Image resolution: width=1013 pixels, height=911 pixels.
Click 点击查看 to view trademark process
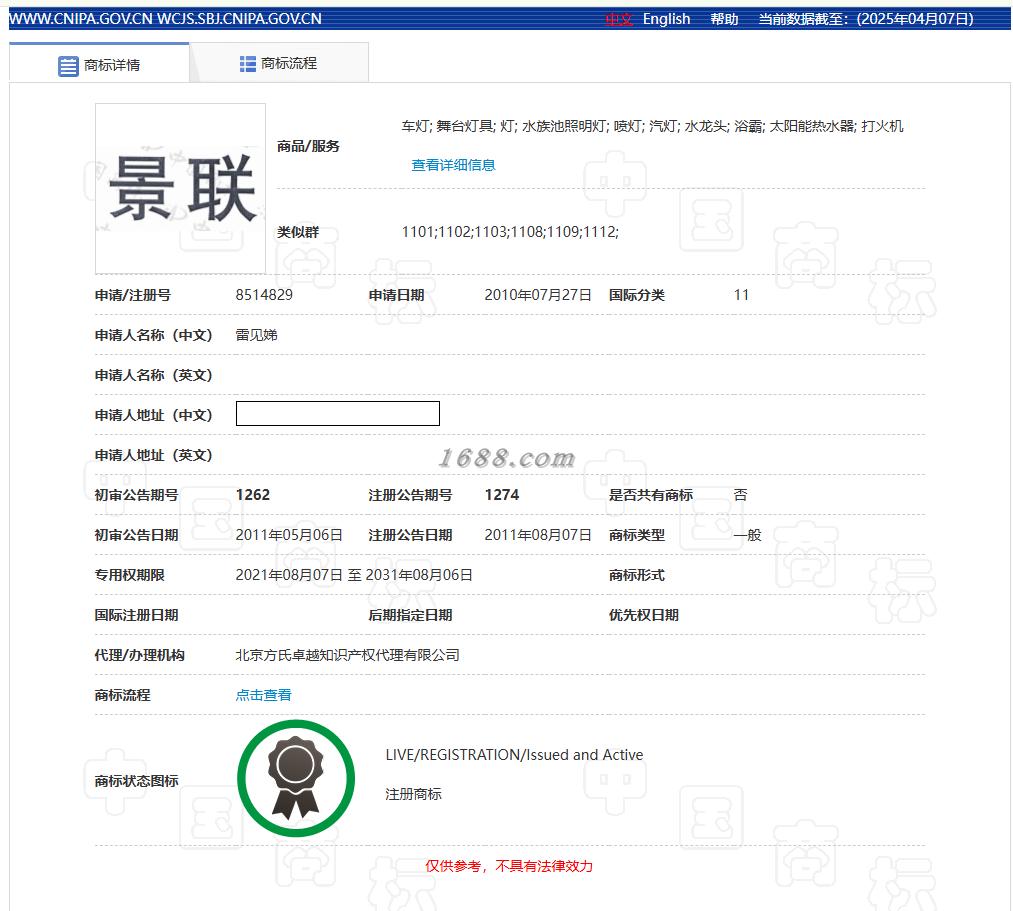pos(263,695)
